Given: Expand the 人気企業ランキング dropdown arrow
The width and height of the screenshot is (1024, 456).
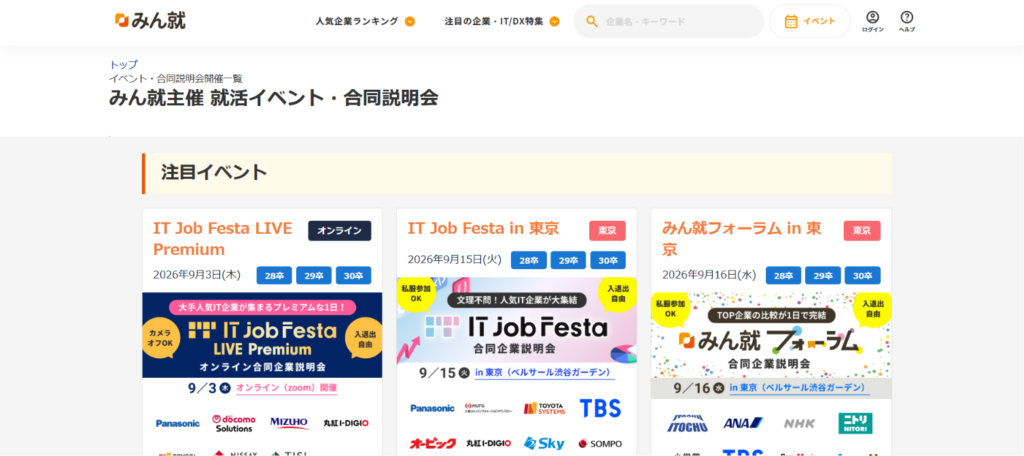Looking at the screenshot, I should (x=409, y=22).
